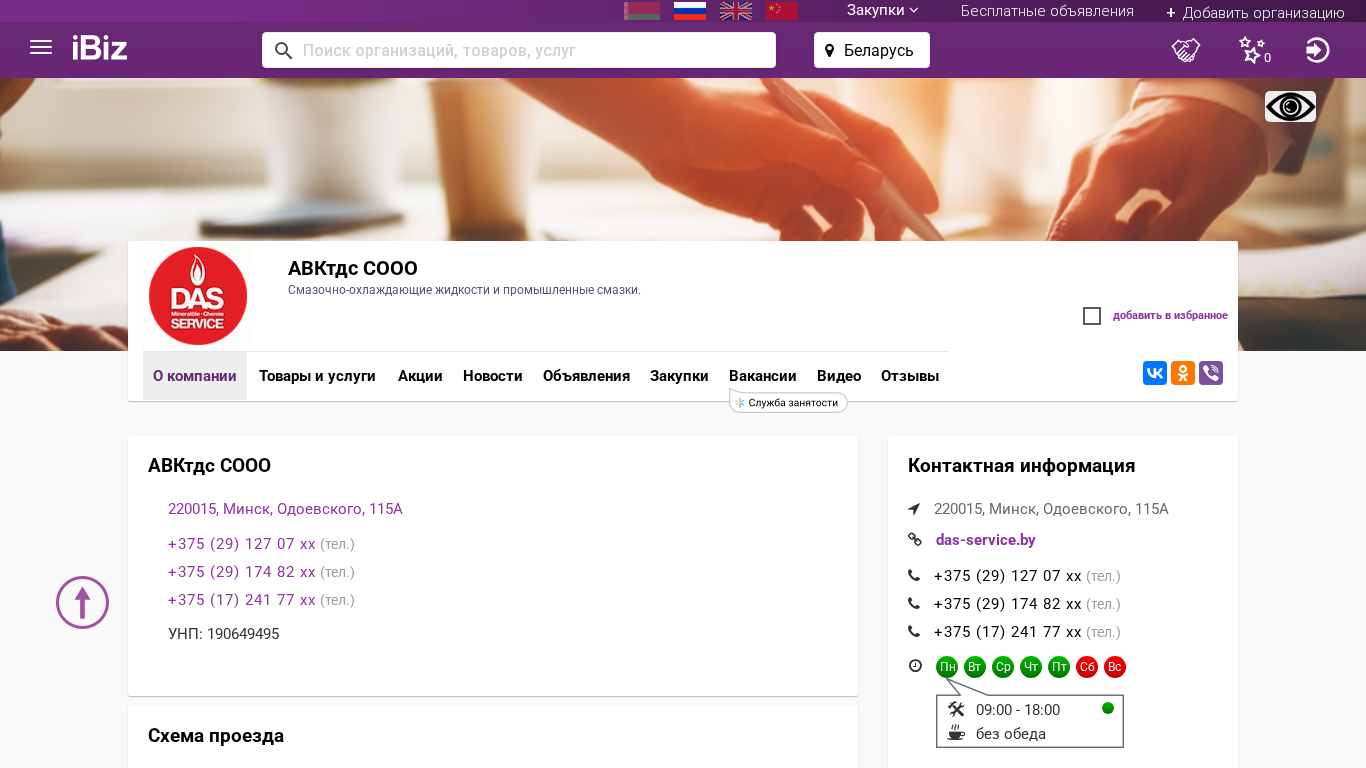Screen dimensions: 1366x768
Task: Open favorites stars icon
Action: tap(1252, 50)
